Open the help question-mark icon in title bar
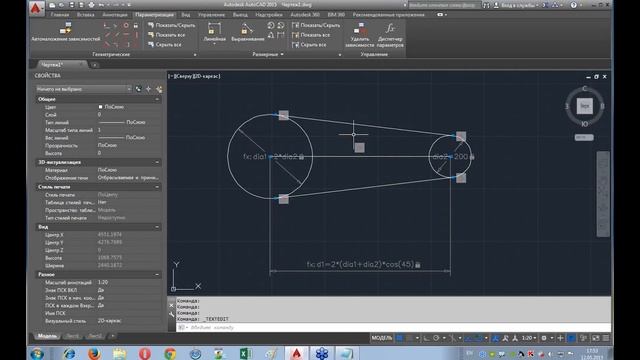 (573, 5)
